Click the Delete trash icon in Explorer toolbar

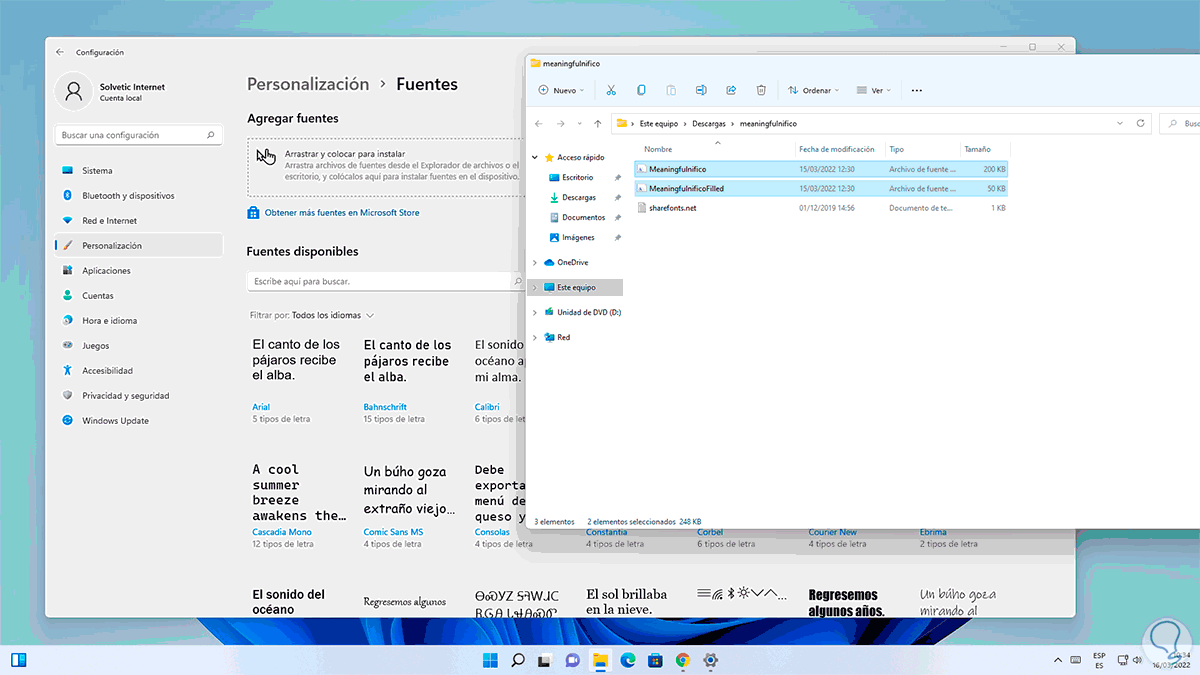761,90
